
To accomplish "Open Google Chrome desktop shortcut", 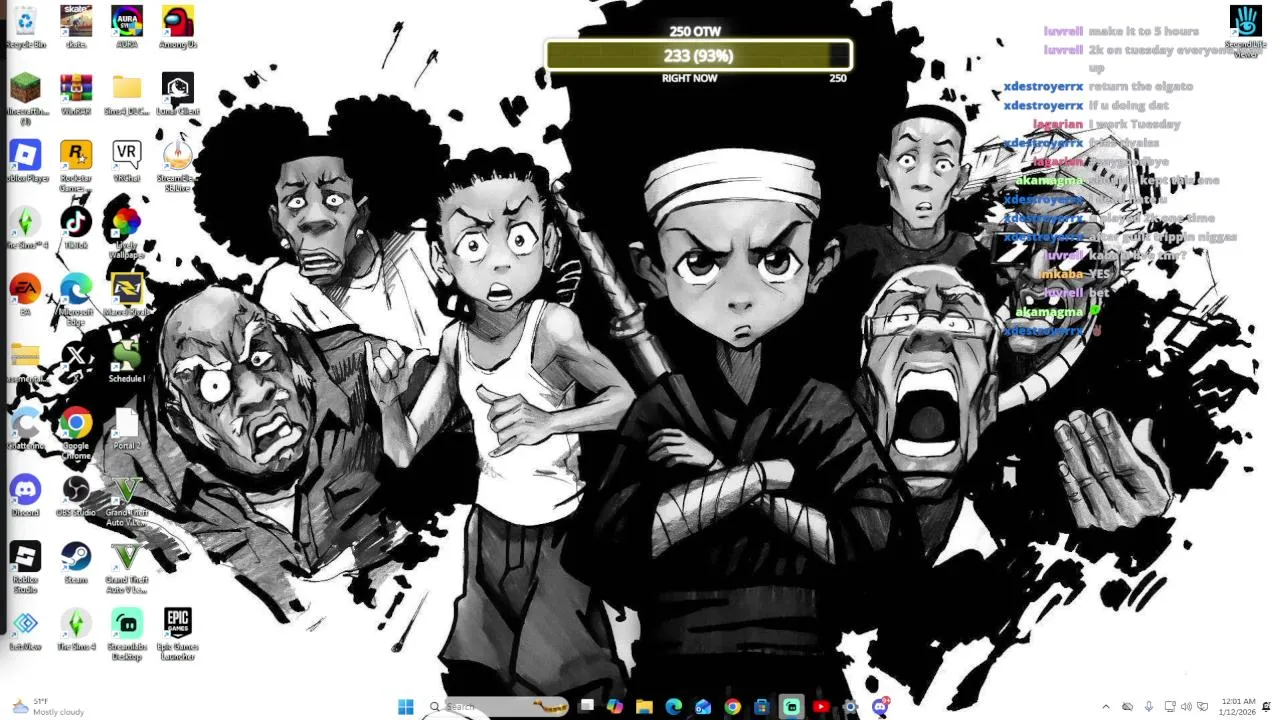I will click(76, 433).
